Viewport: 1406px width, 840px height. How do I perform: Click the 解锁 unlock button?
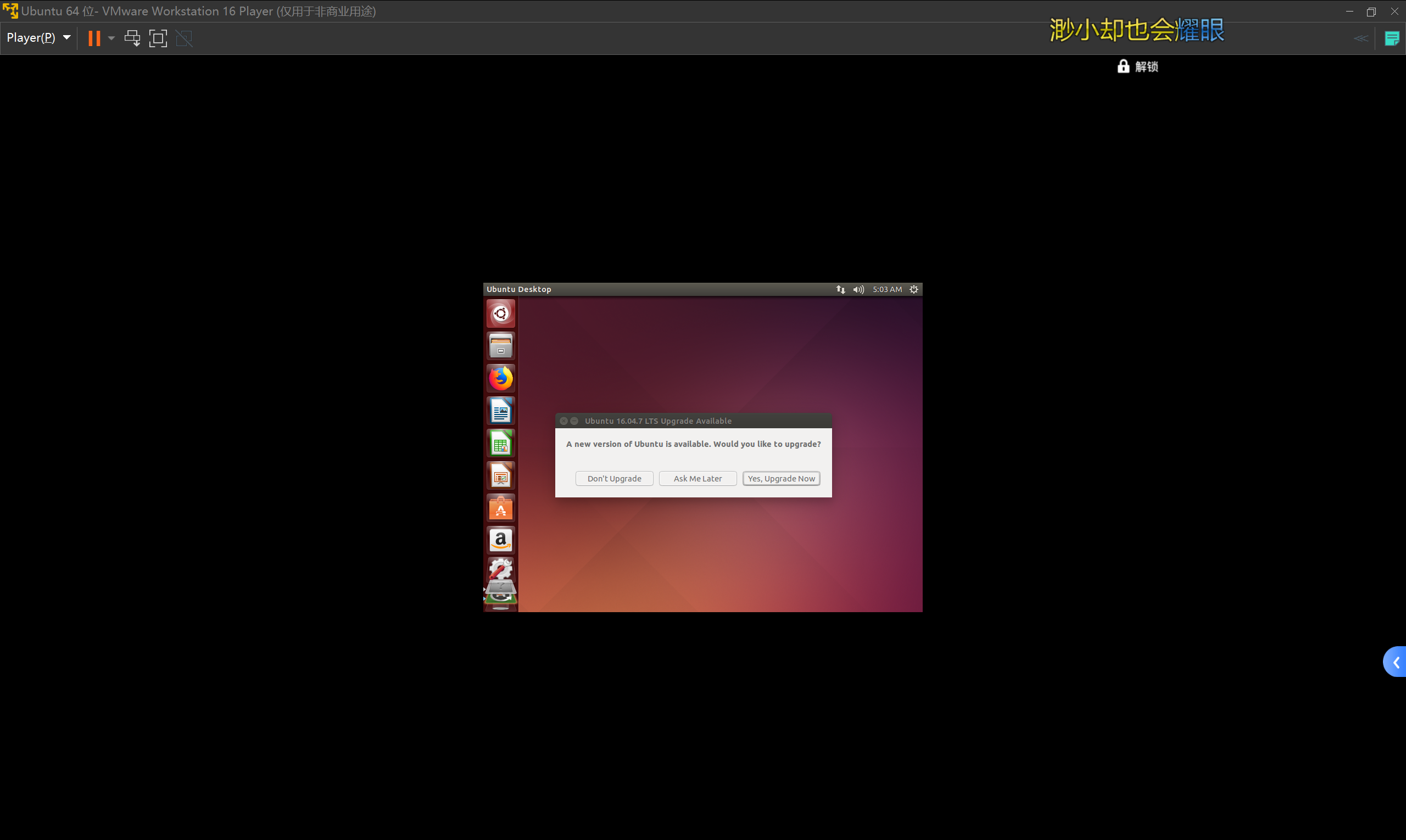click(1137, 66)
